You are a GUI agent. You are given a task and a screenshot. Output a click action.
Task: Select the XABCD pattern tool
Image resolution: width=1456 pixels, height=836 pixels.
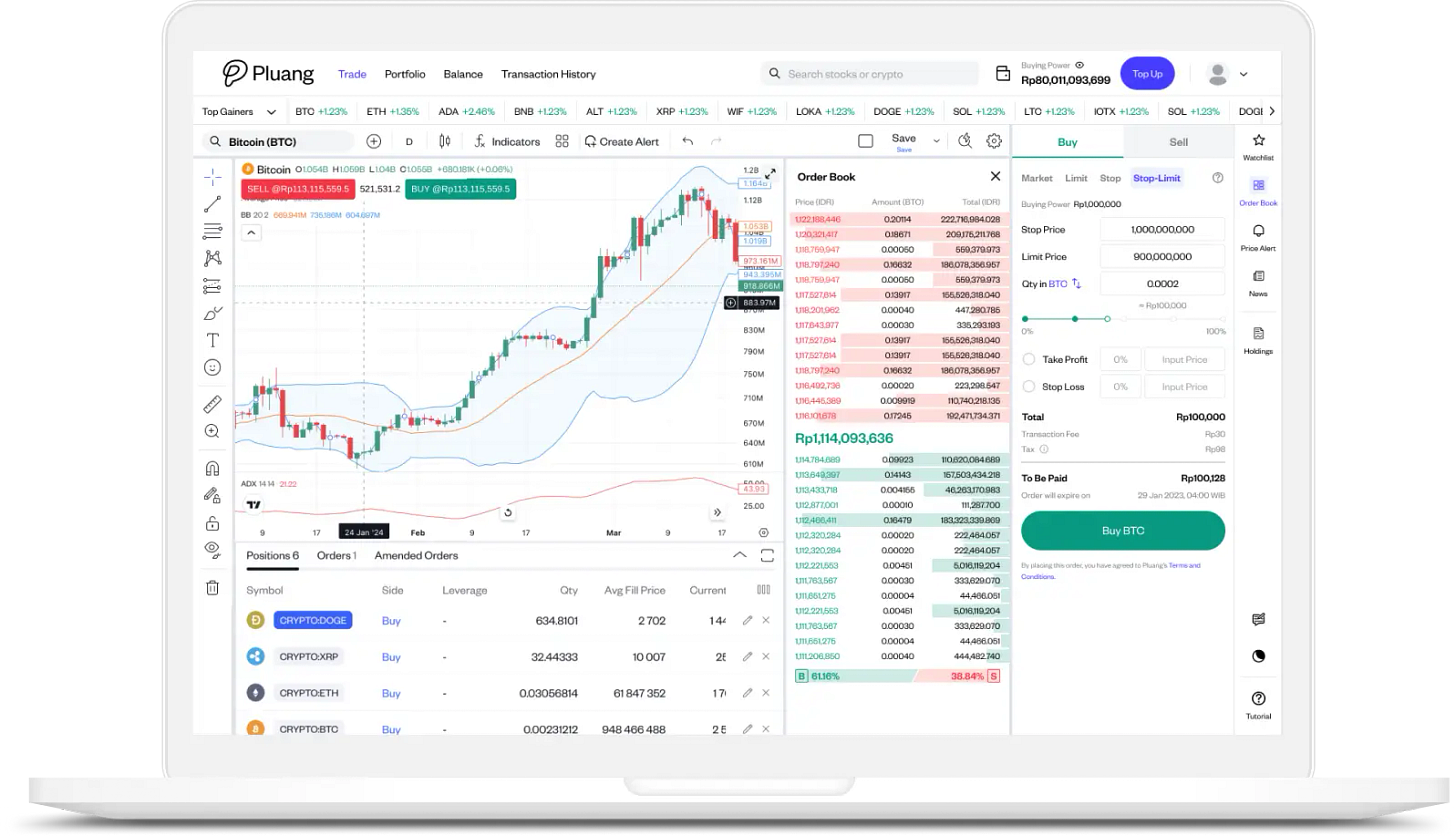click(x=212, y=258)
